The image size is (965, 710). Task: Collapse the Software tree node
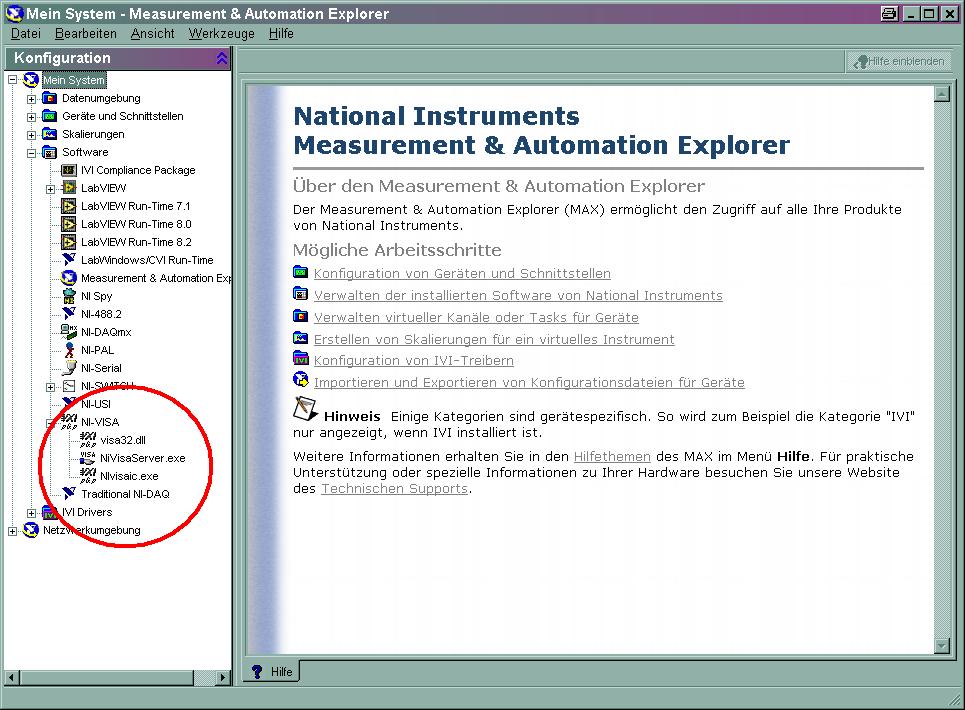[x=32, y=153]
